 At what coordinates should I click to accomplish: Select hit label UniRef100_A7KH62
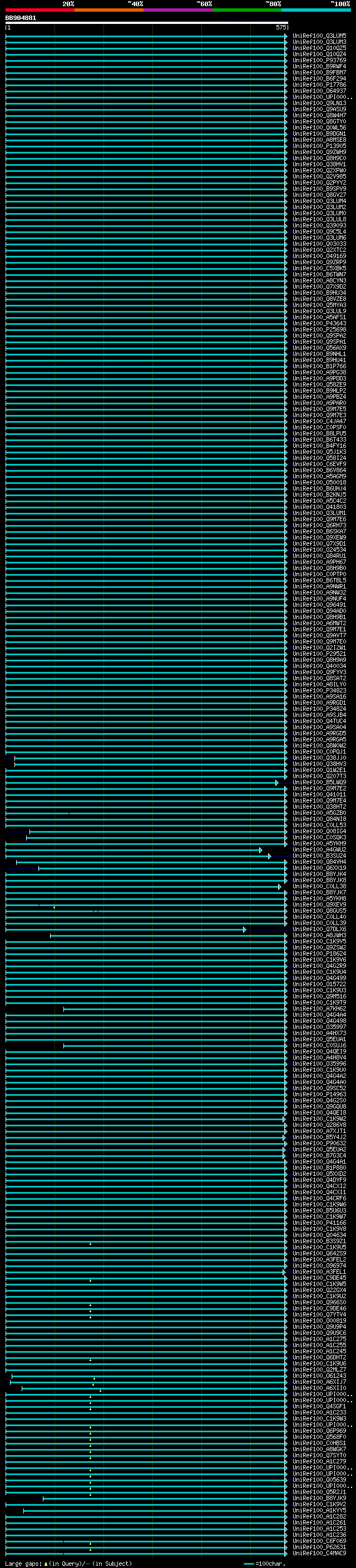click(319, 1008)
